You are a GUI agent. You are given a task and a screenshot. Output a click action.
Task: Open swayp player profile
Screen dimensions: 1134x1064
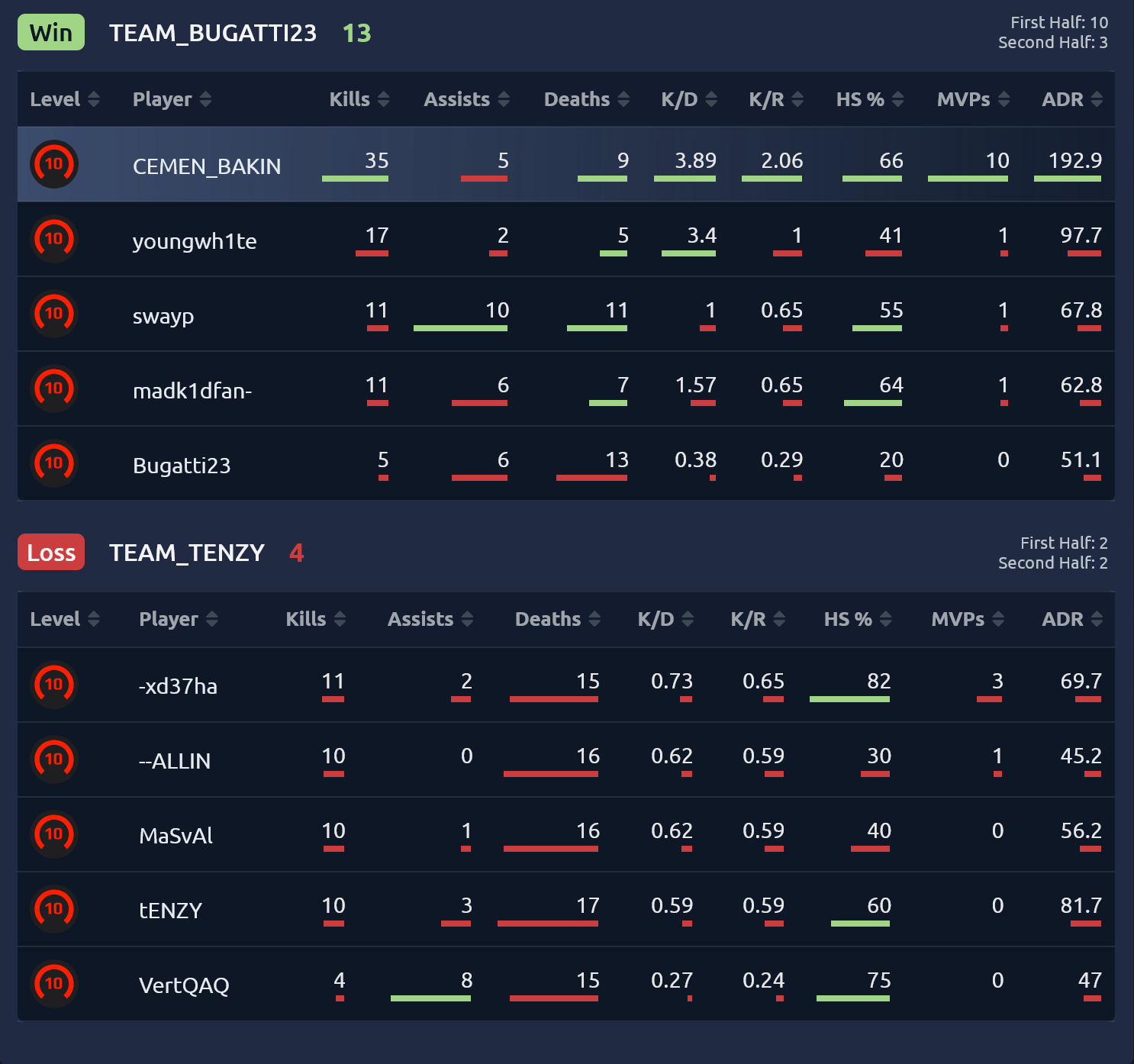[x=163, y=316]
